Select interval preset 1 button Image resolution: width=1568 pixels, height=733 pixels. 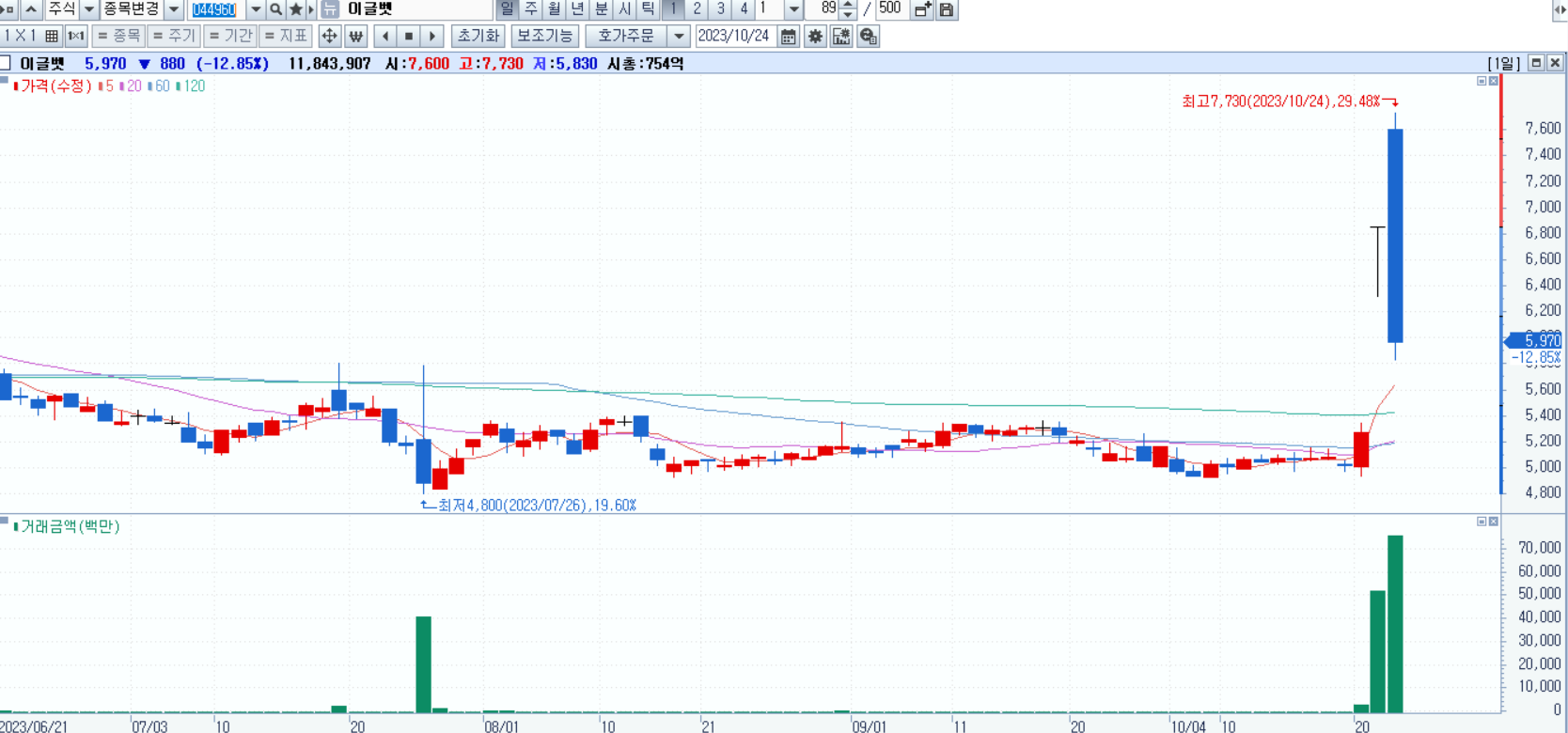coord(673,9)
